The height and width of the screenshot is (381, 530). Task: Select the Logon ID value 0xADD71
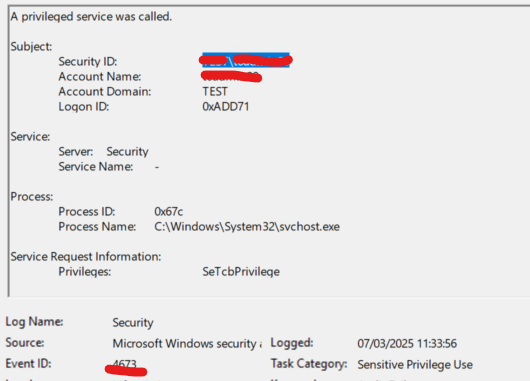point(226,107)
